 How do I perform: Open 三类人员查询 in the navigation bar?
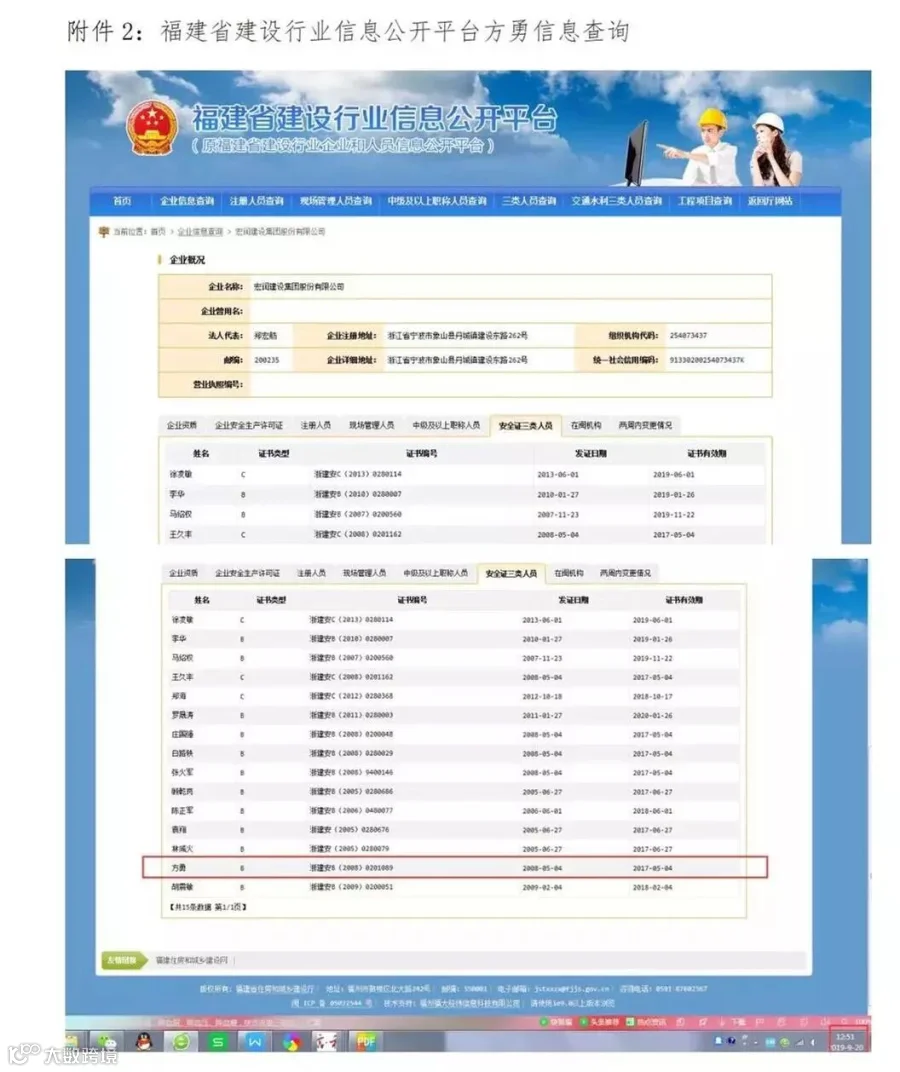[529, 201]
